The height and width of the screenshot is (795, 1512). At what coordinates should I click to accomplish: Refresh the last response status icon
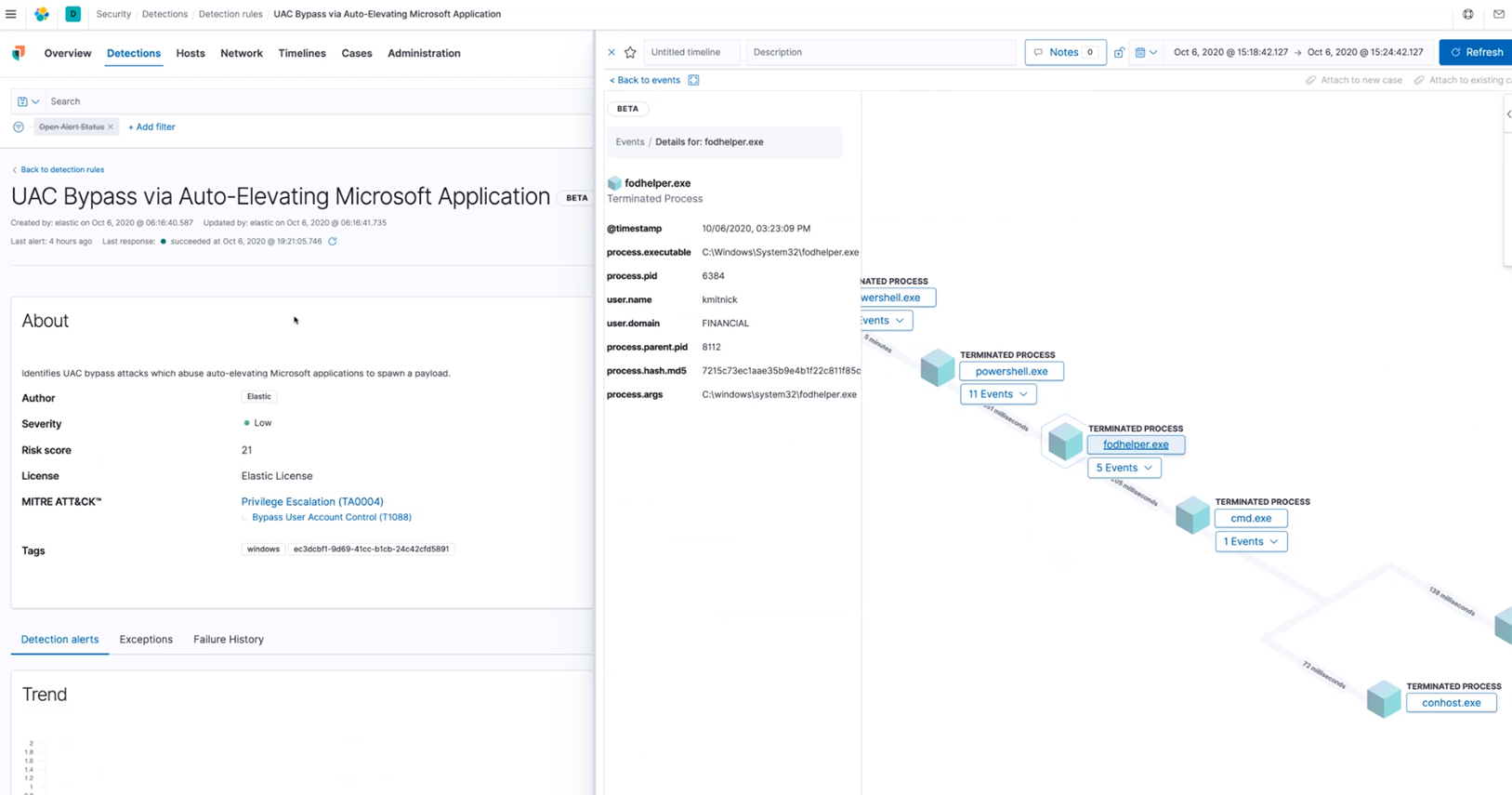tap(333, 241)
